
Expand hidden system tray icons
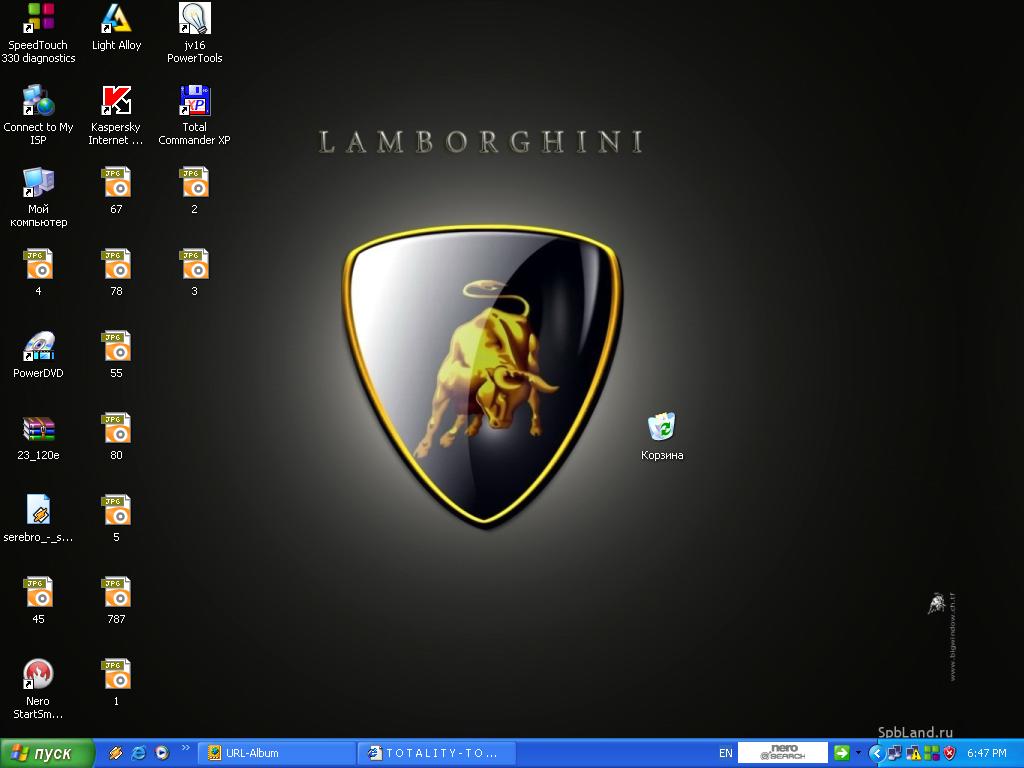tap(876, 753)
